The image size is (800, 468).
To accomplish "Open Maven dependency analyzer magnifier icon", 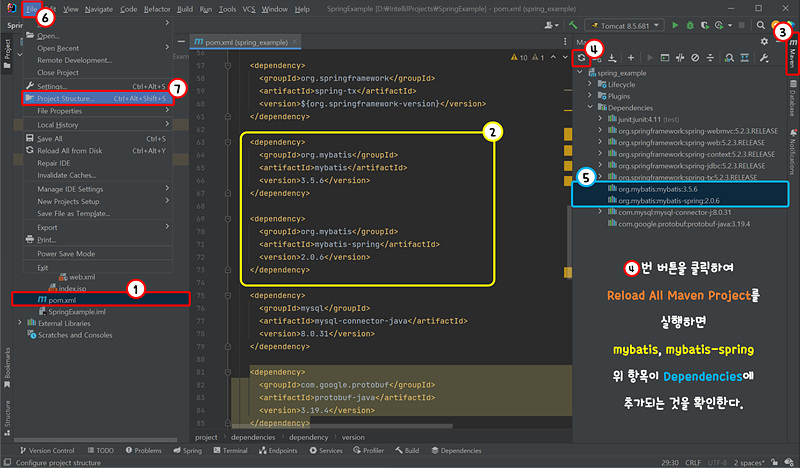I will pos(729,58).
